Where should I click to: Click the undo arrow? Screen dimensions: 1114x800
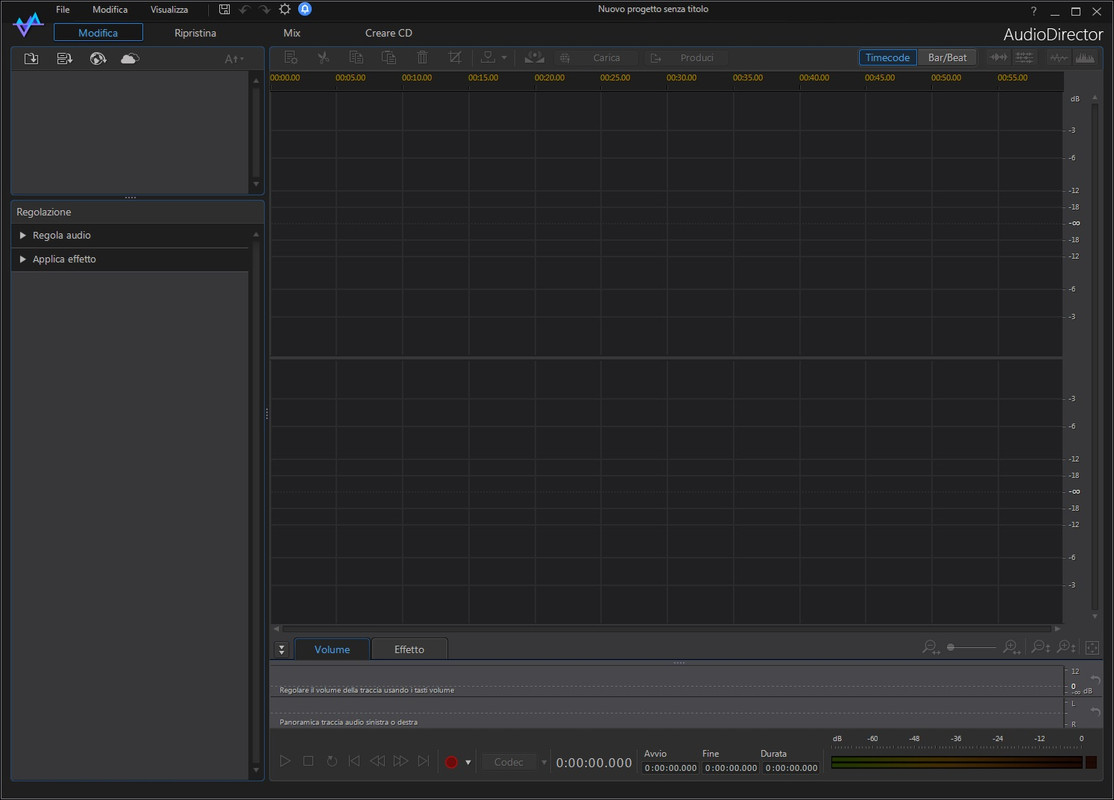[x=245, y=9]
